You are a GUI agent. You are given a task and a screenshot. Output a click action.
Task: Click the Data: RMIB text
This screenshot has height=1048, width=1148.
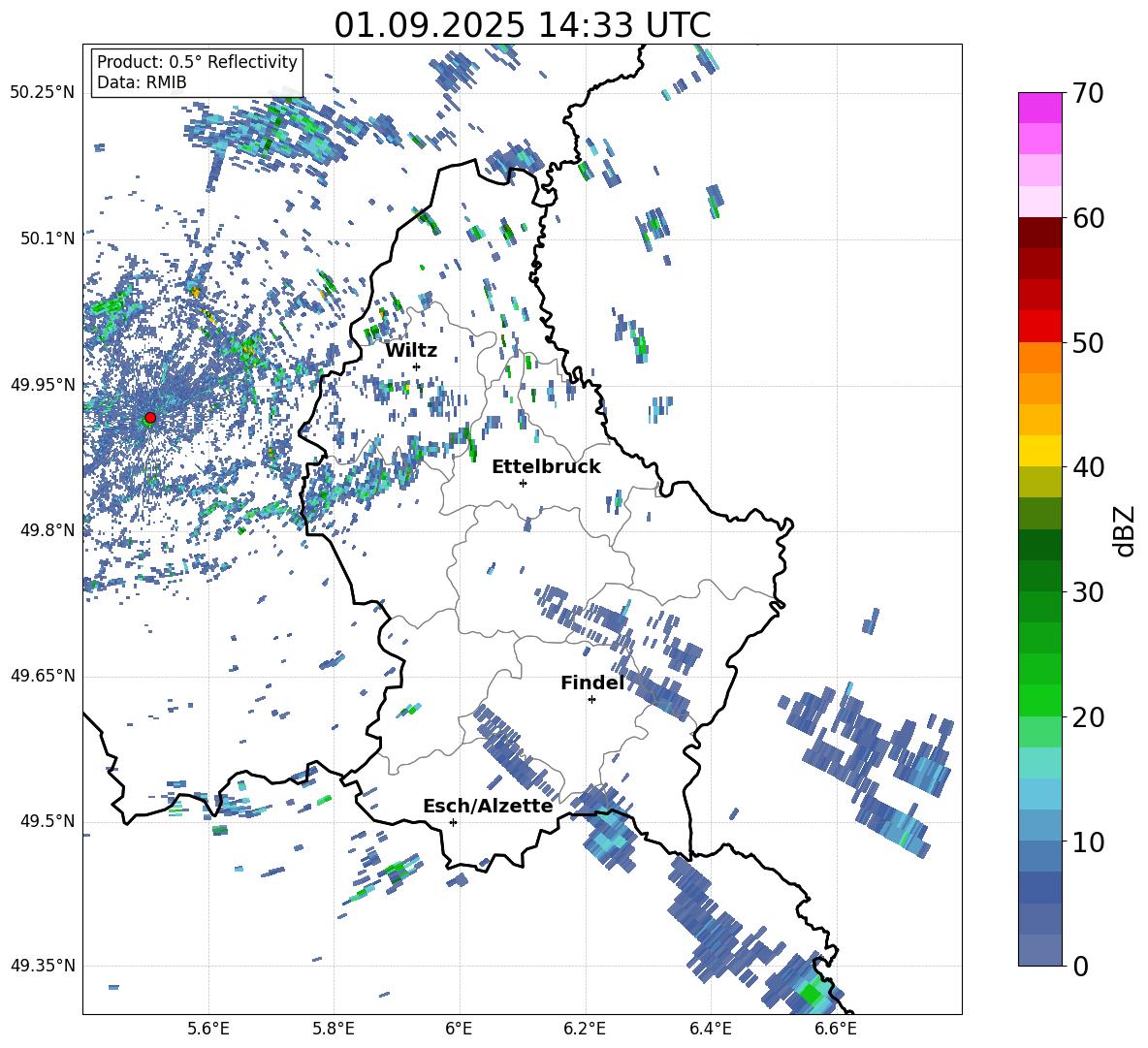[142, 82]
